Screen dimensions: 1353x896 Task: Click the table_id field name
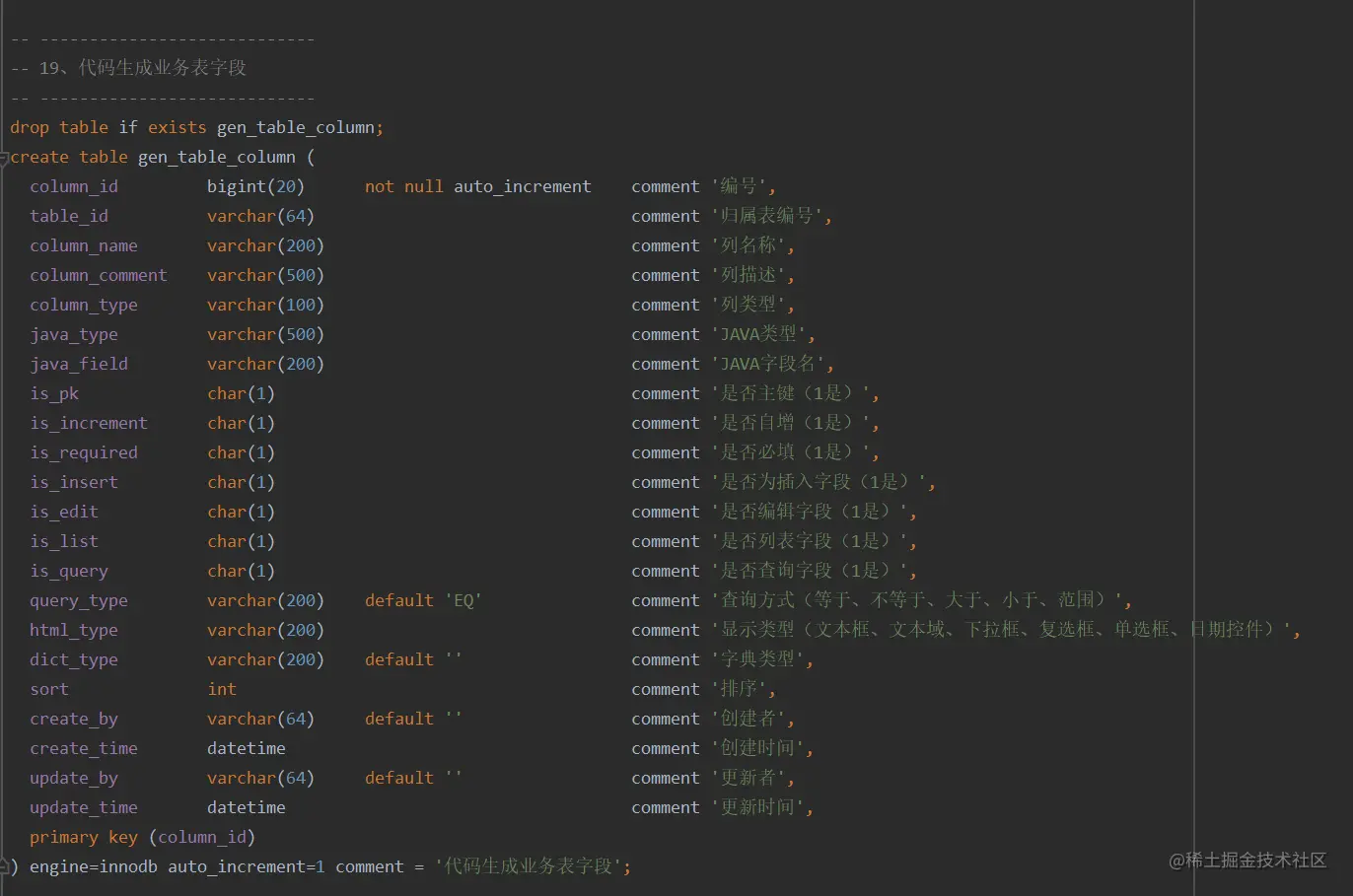(69, 217)
